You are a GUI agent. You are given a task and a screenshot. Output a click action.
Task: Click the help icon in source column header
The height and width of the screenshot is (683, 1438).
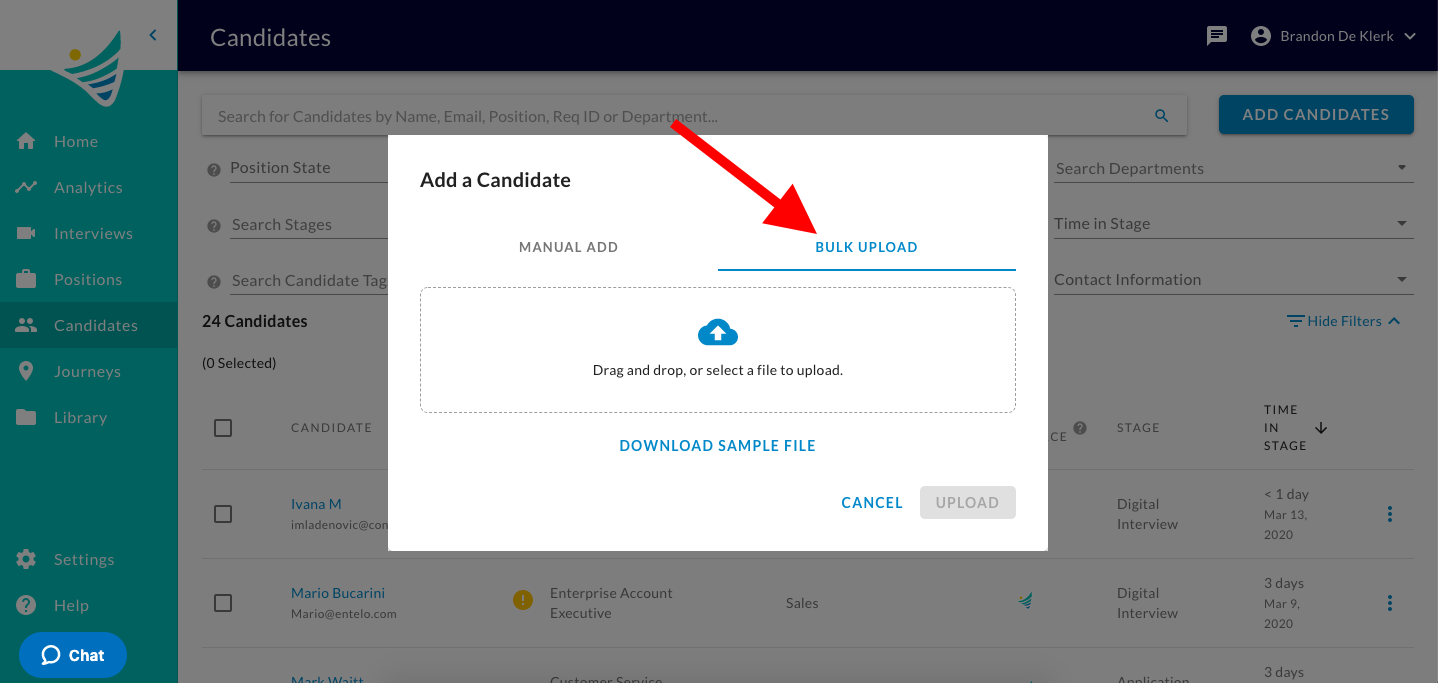[1080, 428]
